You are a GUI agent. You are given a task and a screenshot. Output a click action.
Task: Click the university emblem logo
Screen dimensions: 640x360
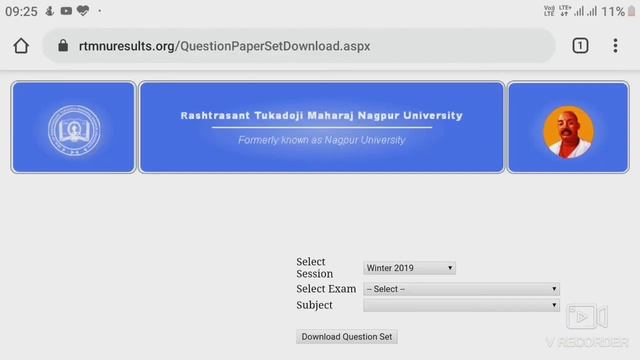click(x=74, y=130)
